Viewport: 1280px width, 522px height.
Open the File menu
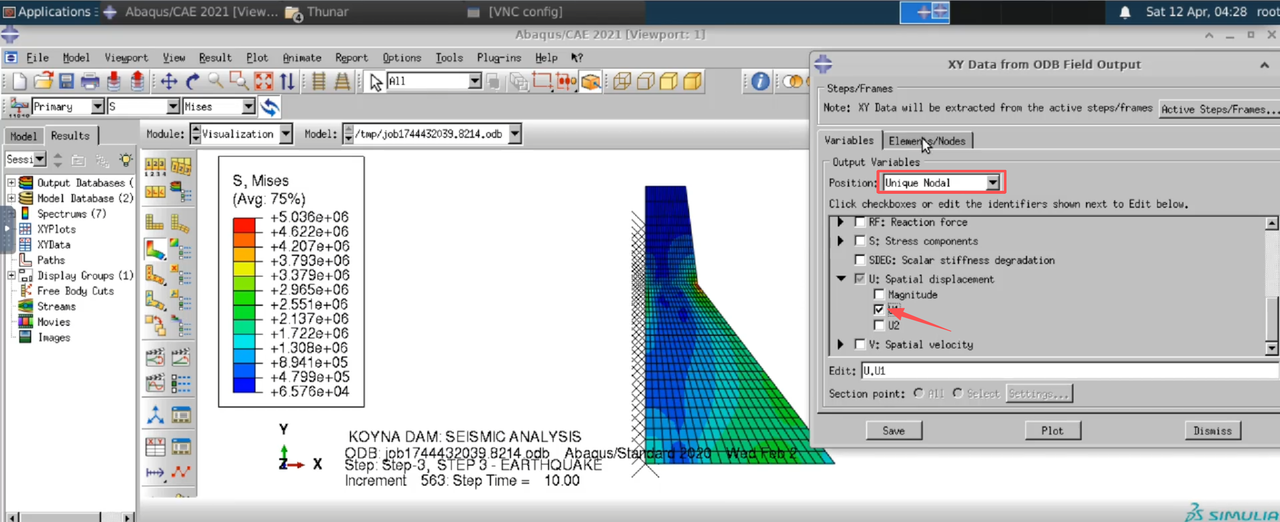[37, 58]
